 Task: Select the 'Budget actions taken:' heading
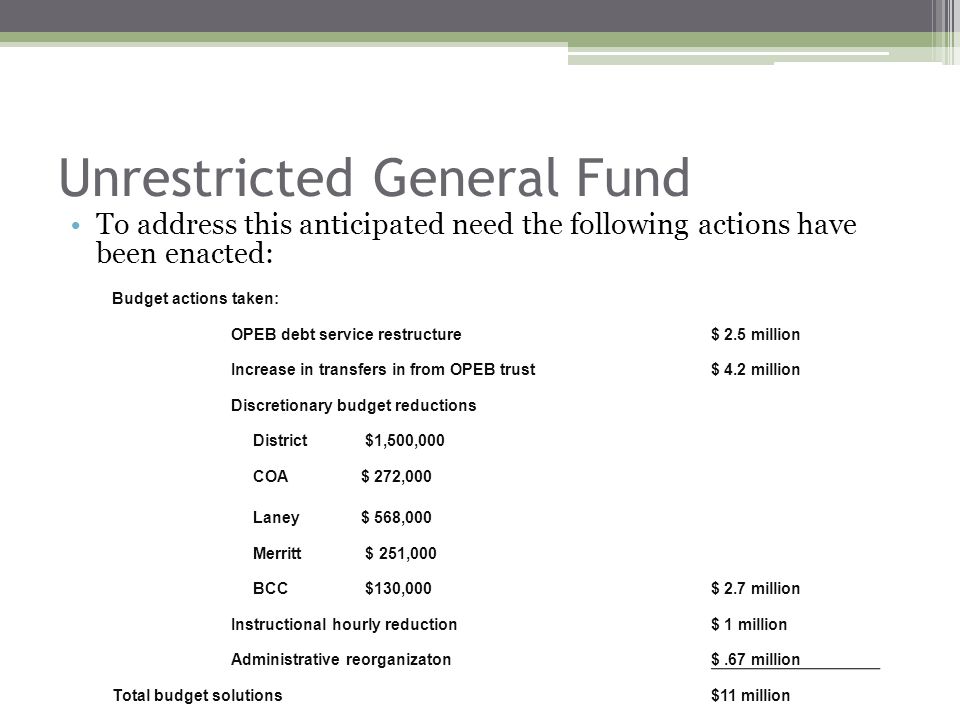(x=195, y=298)
